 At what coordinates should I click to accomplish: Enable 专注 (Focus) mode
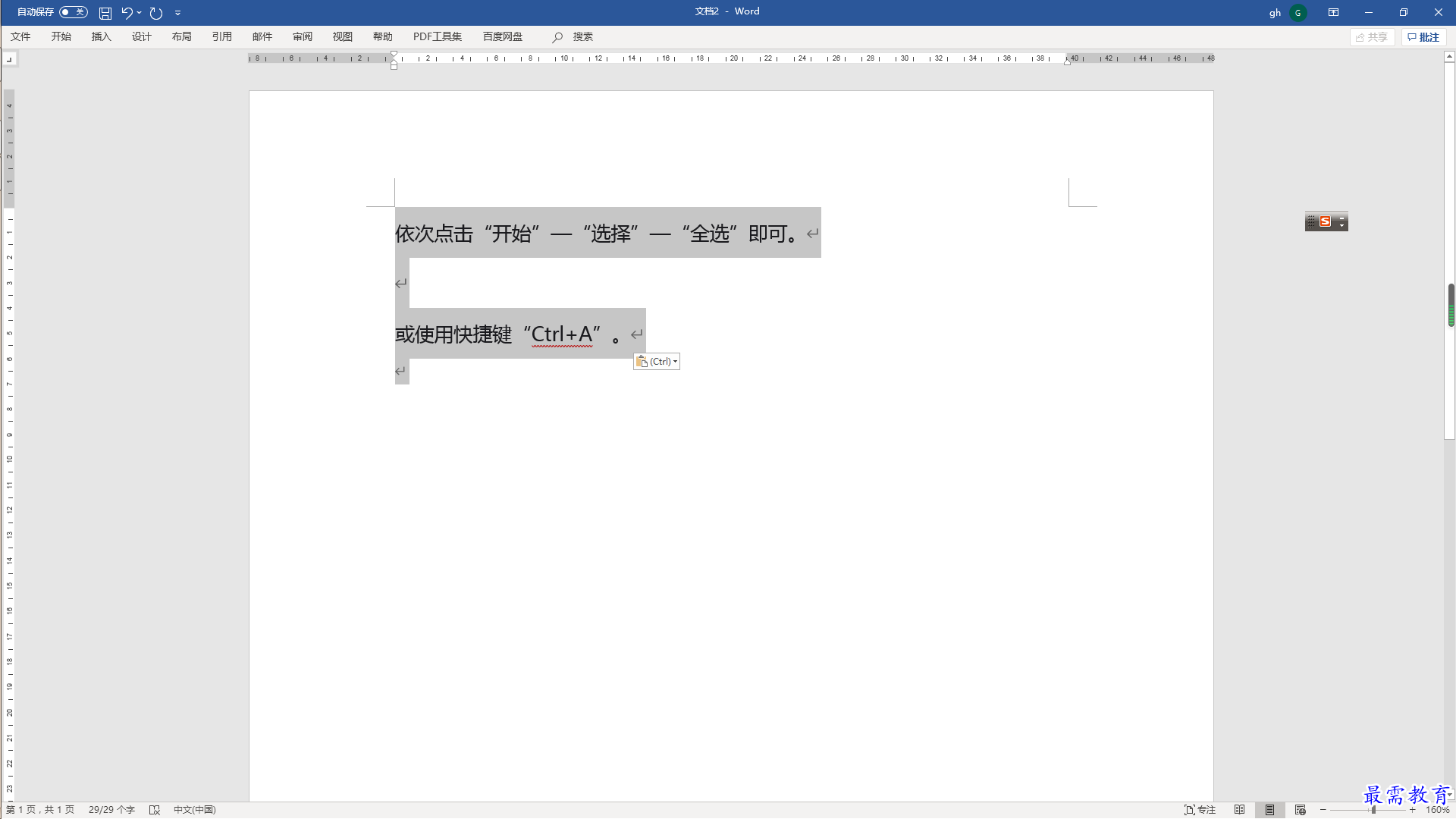click(1200, 810)
